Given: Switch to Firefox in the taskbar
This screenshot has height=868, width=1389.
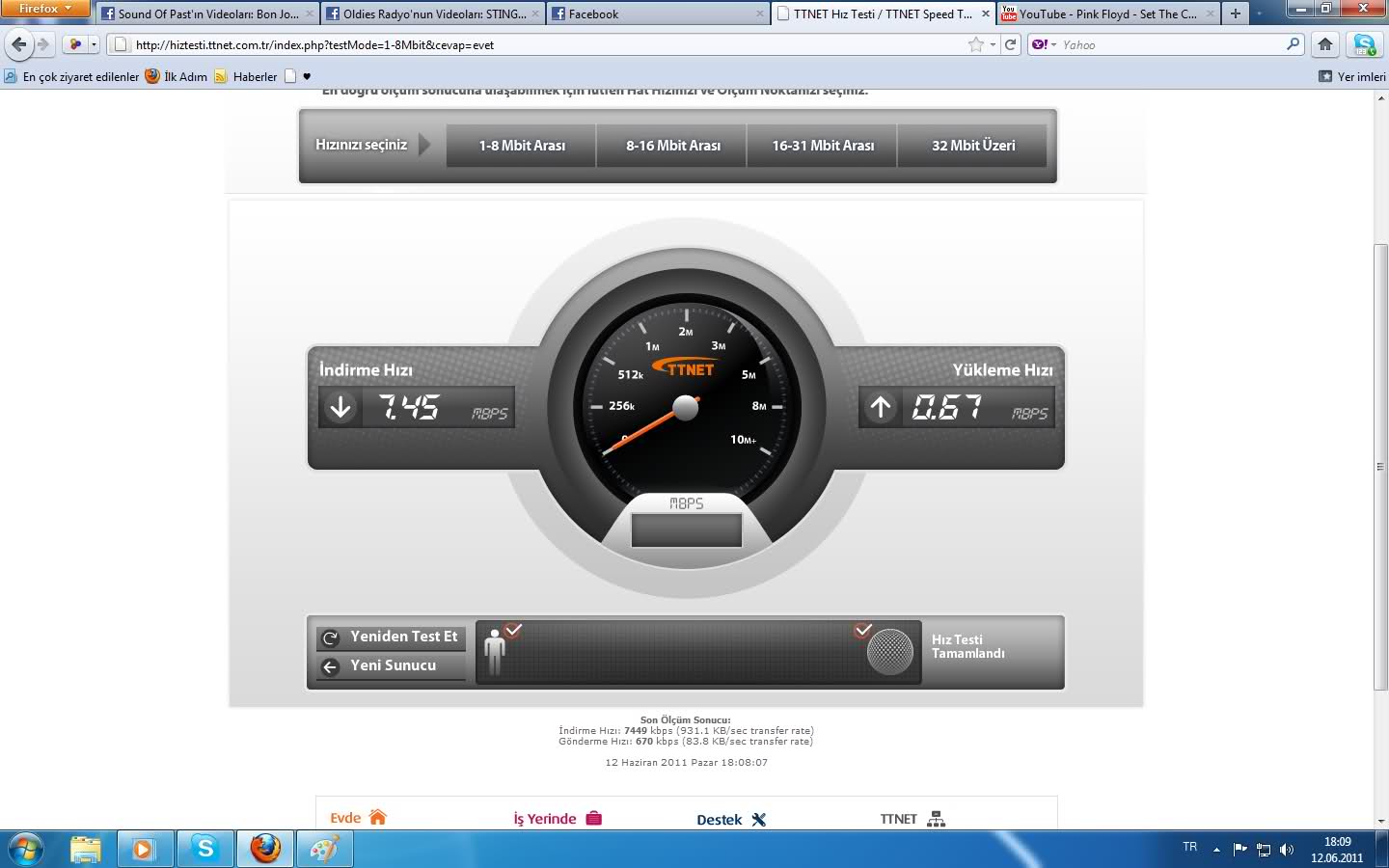Looking at the screenshot, I should (265, 849).
